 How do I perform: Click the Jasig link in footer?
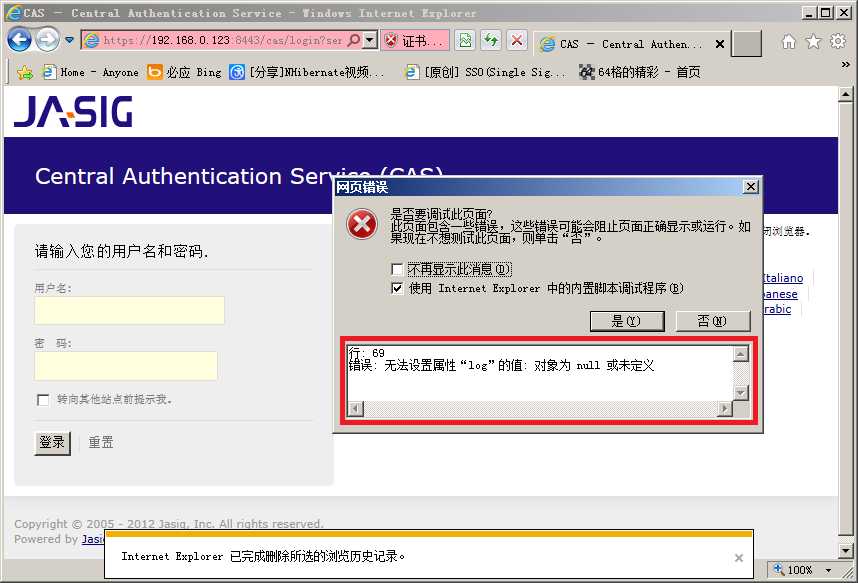[93, 539]
